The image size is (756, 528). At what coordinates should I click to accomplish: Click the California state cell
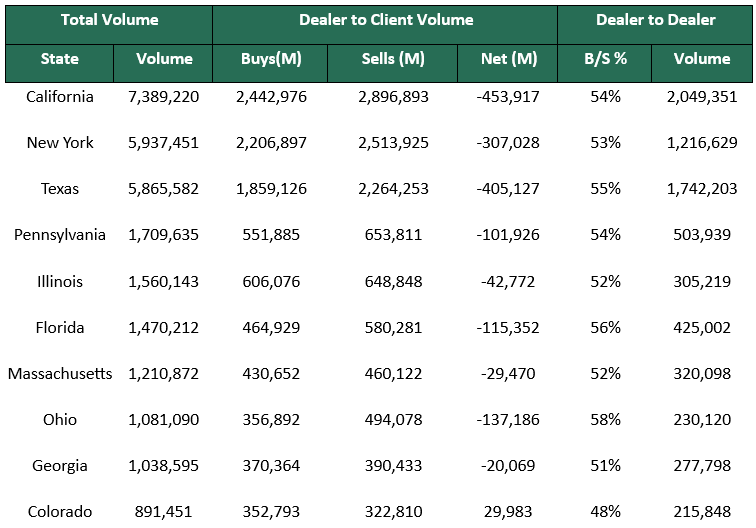[x=60, y=97]
